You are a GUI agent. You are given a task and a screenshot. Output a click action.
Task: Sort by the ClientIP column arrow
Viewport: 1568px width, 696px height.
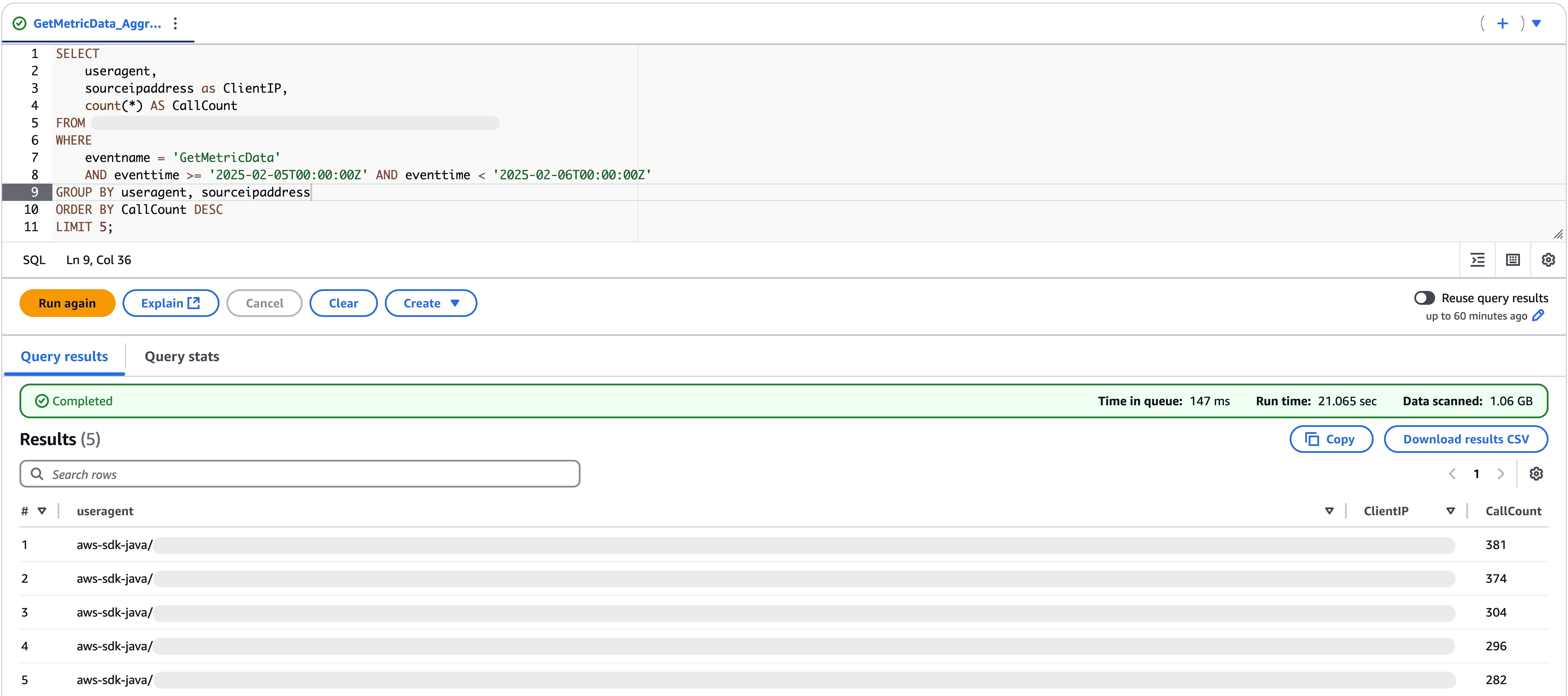pyautogui.click(x=1450, y=511)
